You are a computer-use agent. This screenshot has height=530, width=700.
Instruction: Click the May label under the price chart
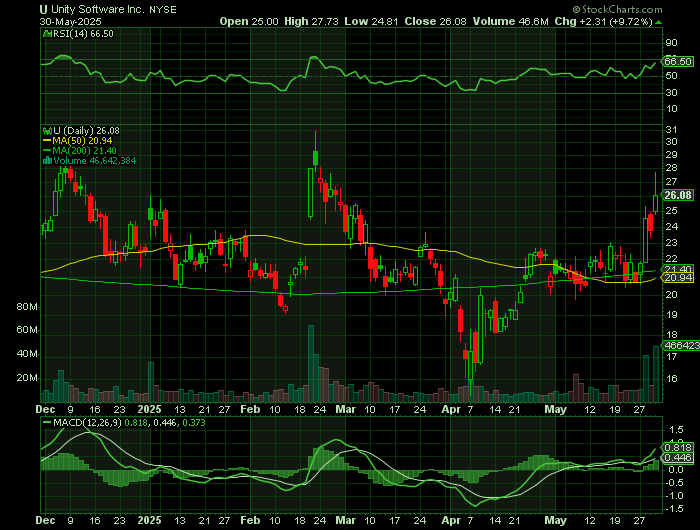pyautogui.click(x=555, y=409)
